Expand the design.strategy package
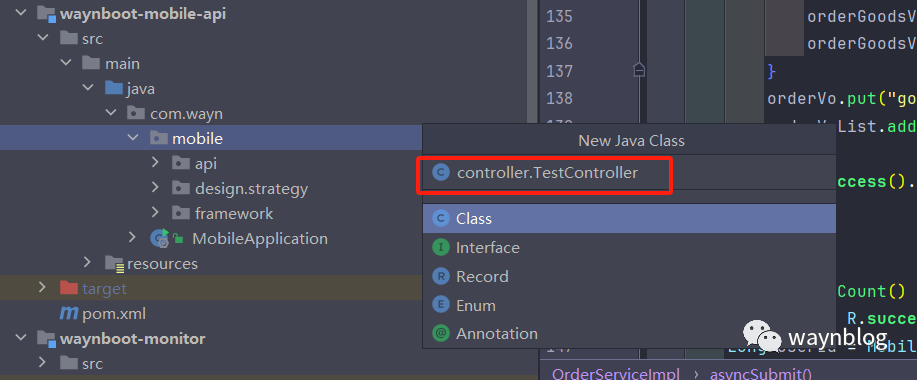The width and height of the screenshot is (917, 380). [x=155, y=188]
